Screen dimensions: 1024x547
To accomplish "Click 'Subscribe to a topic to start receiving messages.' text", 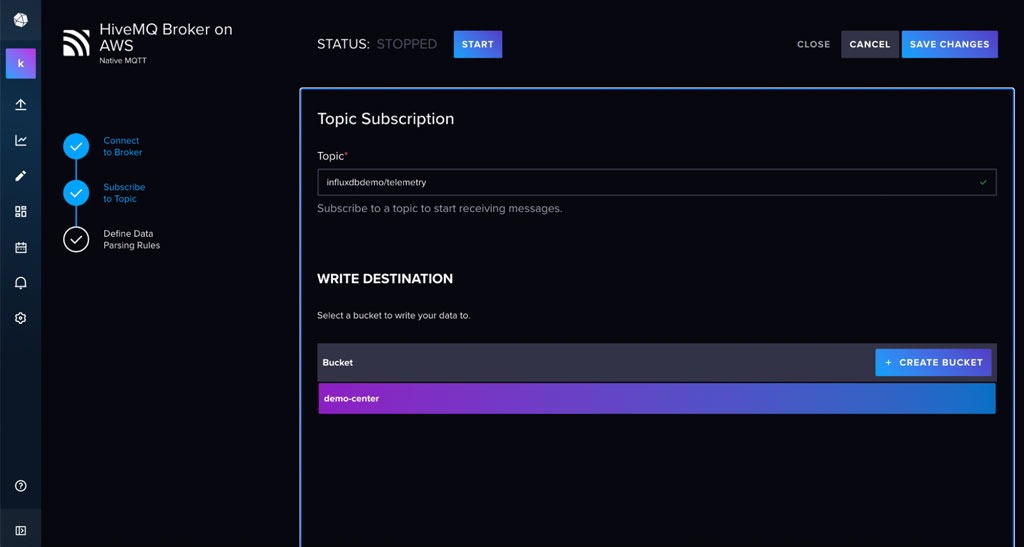I will pos(440,209).
